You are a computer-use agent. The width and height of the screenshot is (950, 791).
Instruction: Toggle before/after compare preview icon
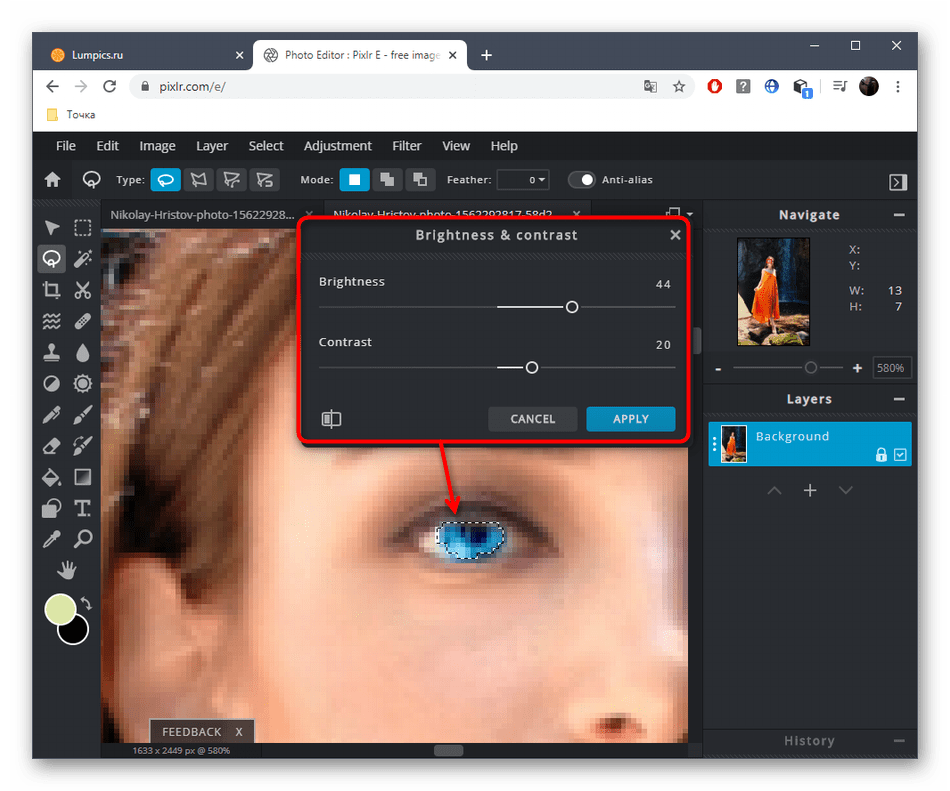click(x=331, y=419)
